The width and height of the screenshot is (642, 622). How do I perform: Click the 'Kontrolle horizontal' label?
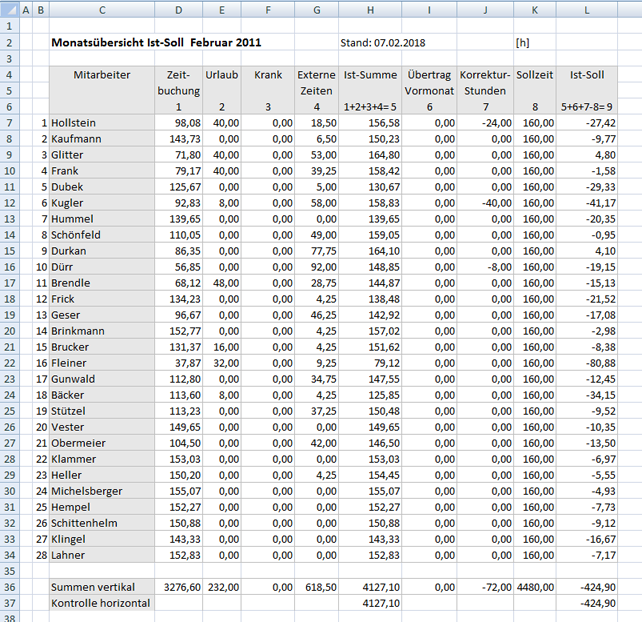pyautogui.click(x=101, y=603)
